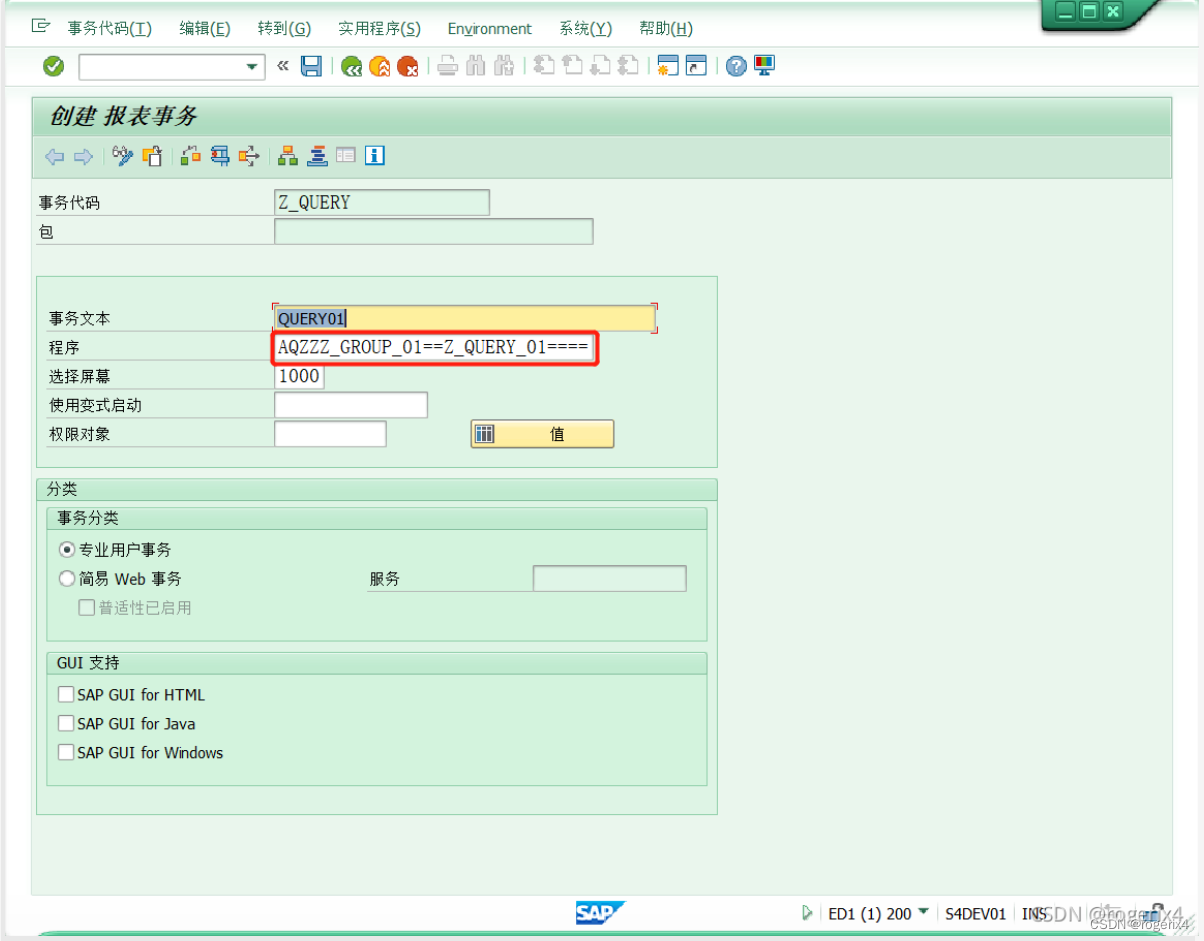Click inside the 使用变式启动 input field
The width and height of the screenshot is (1204, 941).
[350, 404]
